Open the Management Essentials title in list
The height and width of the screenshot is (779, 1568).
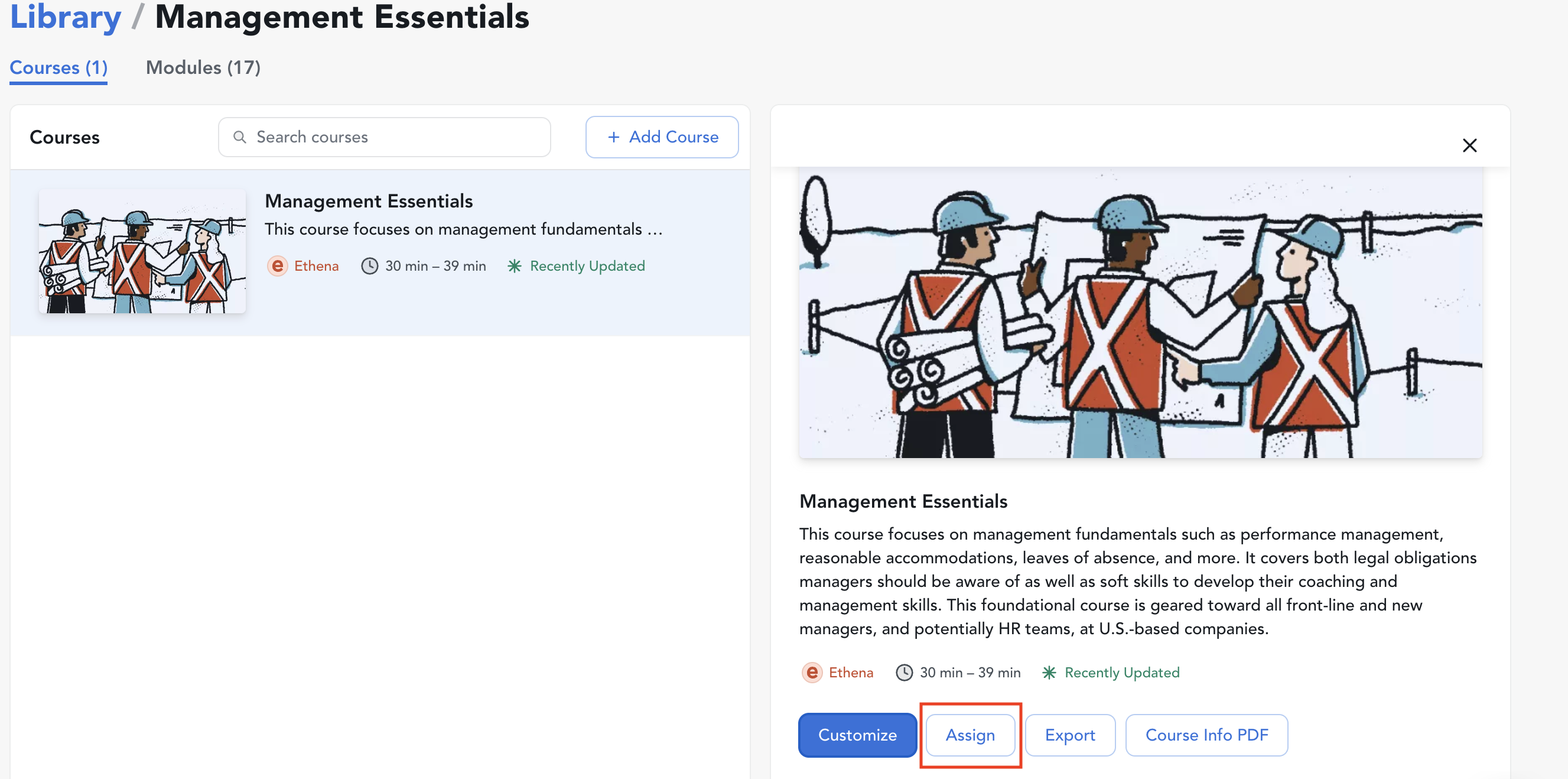pyautogui.click(x=368, y=201)
